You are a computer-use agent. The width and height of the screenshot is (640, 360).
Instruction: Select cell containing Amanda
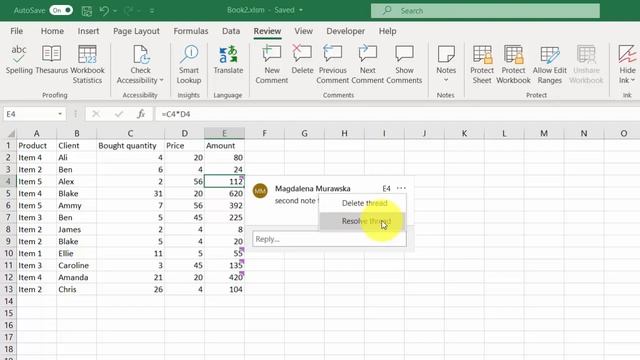76,278
